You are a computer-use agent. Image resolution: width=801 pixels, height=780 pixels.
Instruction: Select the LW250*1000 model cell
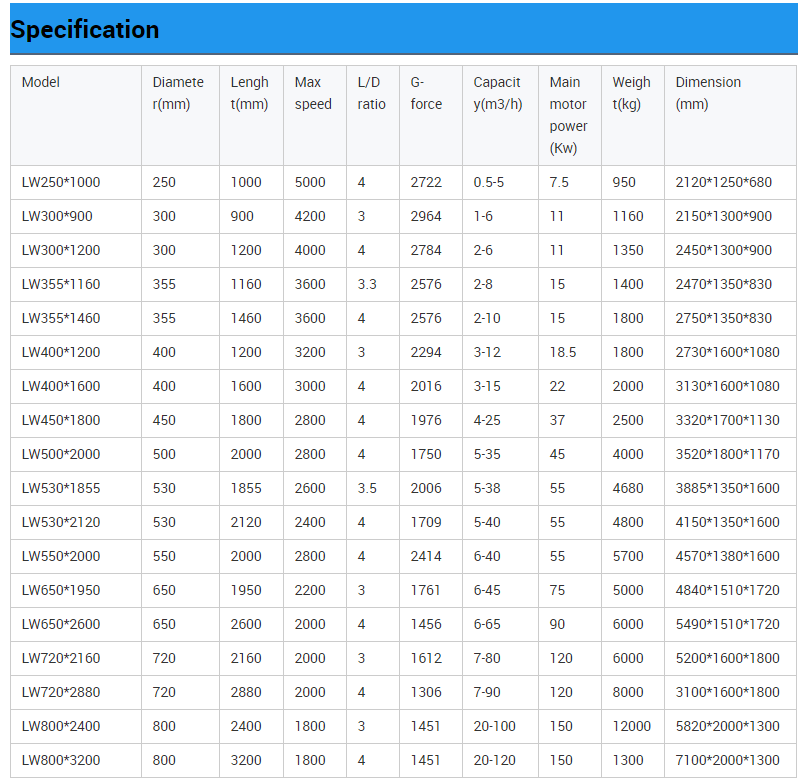(60, 182)
